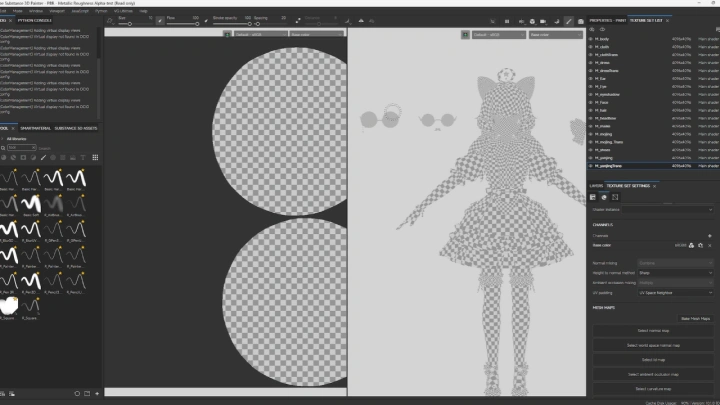Open the Normal mixing Combine dropdown
The width and height of the screenshot is (720, 405).
[x=675, y=263]
